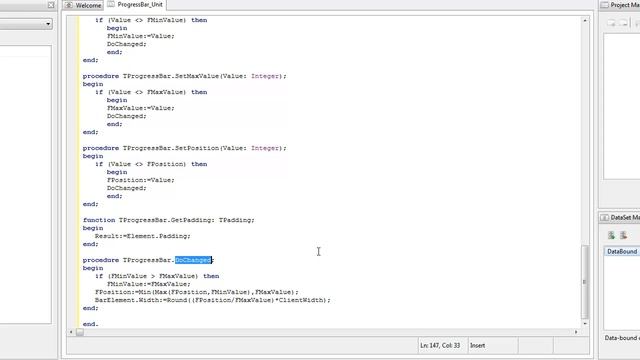The height and width of the screenshot is (360, 640).
Task: Click the 'Result:=Element.Padding;' line
Action: pos(142,236)
